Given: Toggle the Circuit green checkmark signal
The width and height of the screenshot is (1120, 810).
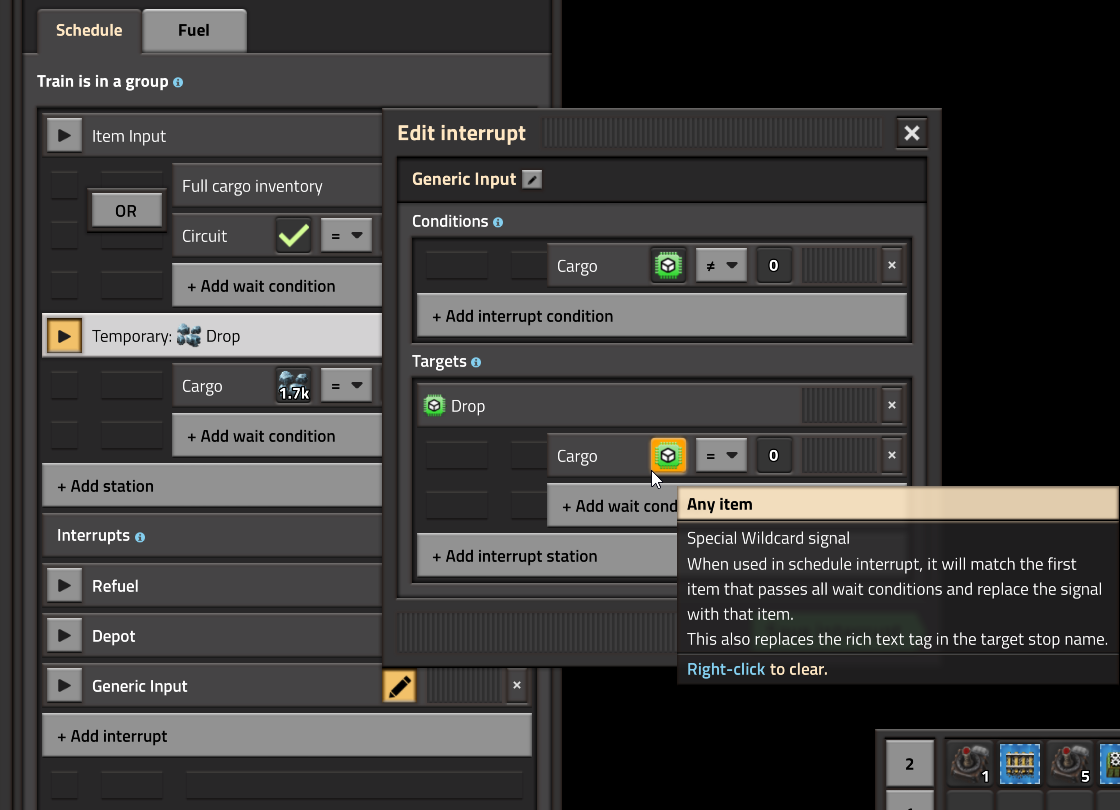Looking at the screenshot, I should point(294,235).
